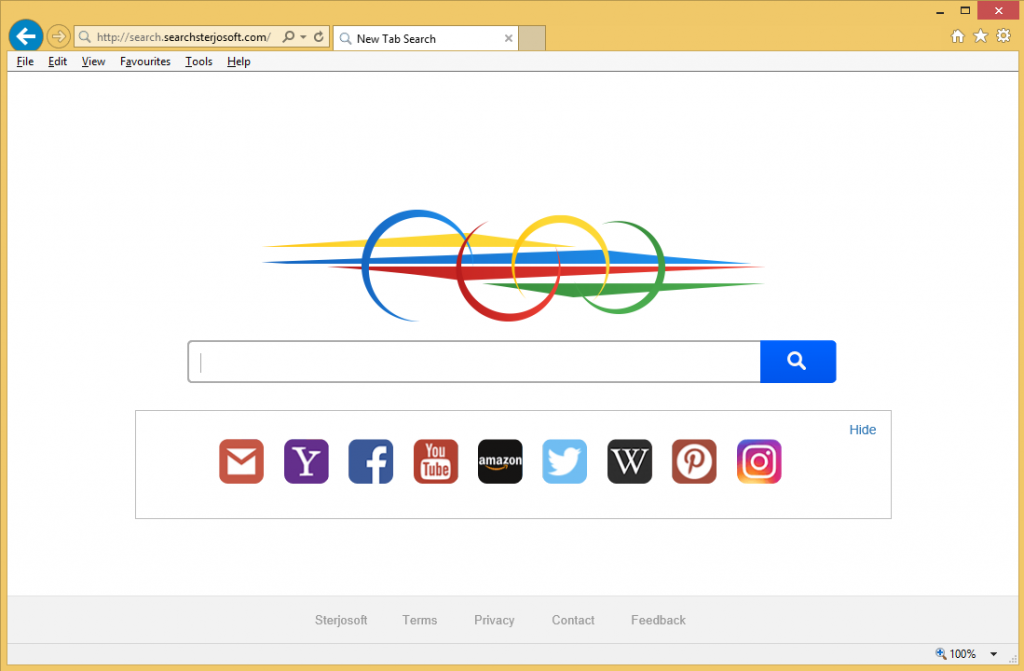Open the View menu
The height and width of the screenshot is (671, 1024).
click(x=93, y=61)
